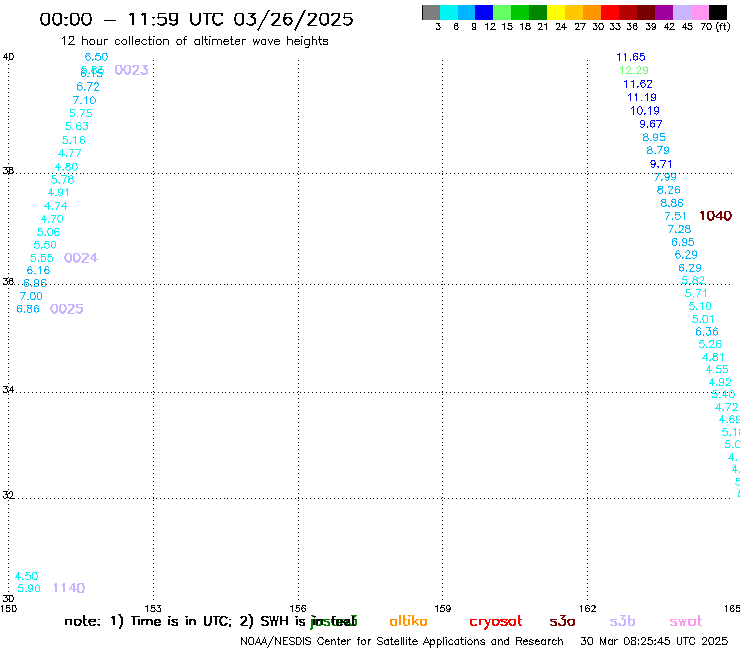The image size is (740, 650).
Task: Click the wave height value 4.77
Action: pyautogui.click(x=69, y=153)
